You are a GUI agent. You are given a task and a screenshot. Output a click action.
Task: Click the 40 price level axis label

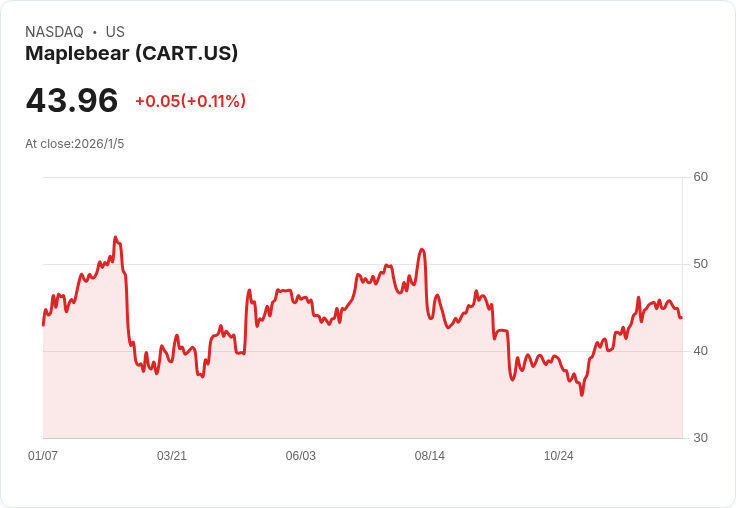coord(700,351)
